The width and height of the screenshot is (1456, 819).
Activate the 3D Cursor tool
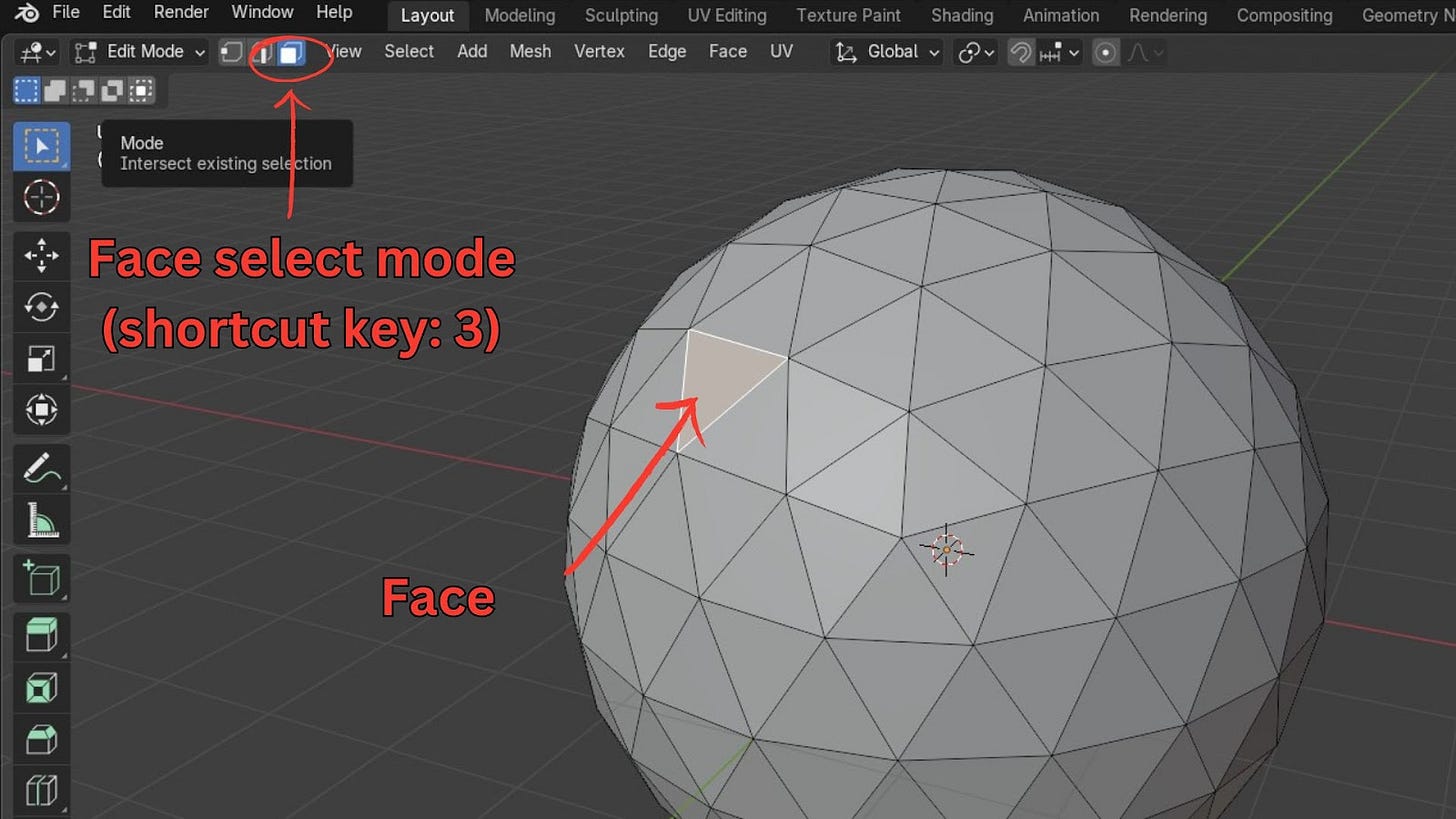click(41, 197)
